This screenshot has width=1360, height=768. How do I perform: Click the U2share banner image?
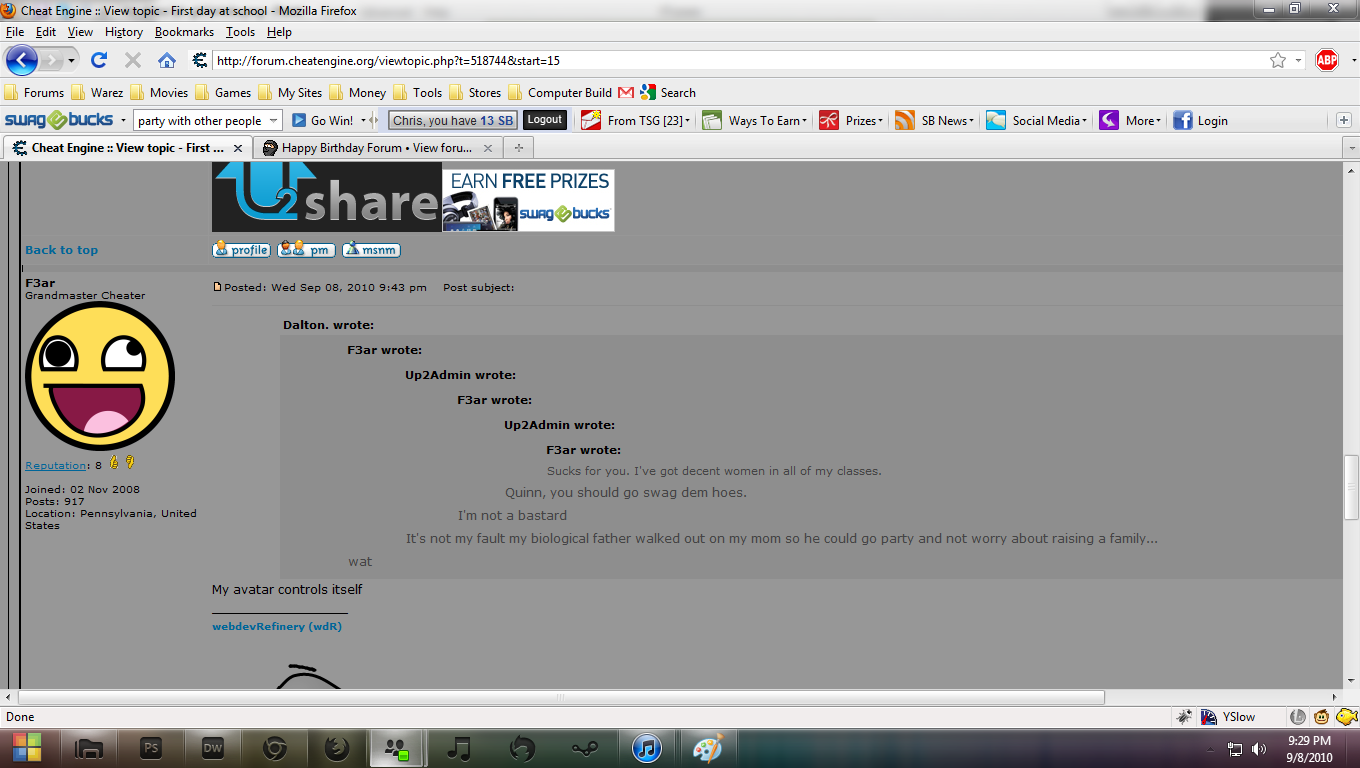pos(327,198)
